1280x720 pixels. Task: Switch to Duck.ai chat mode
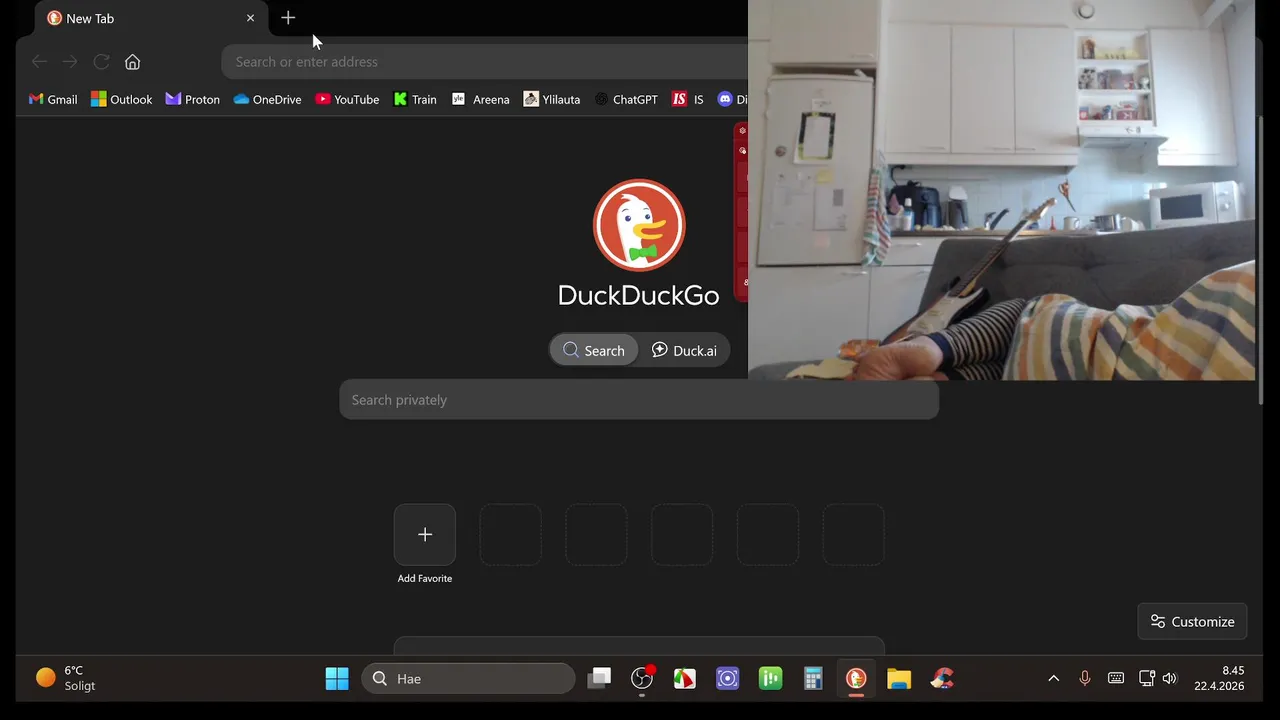pos(684,350)
